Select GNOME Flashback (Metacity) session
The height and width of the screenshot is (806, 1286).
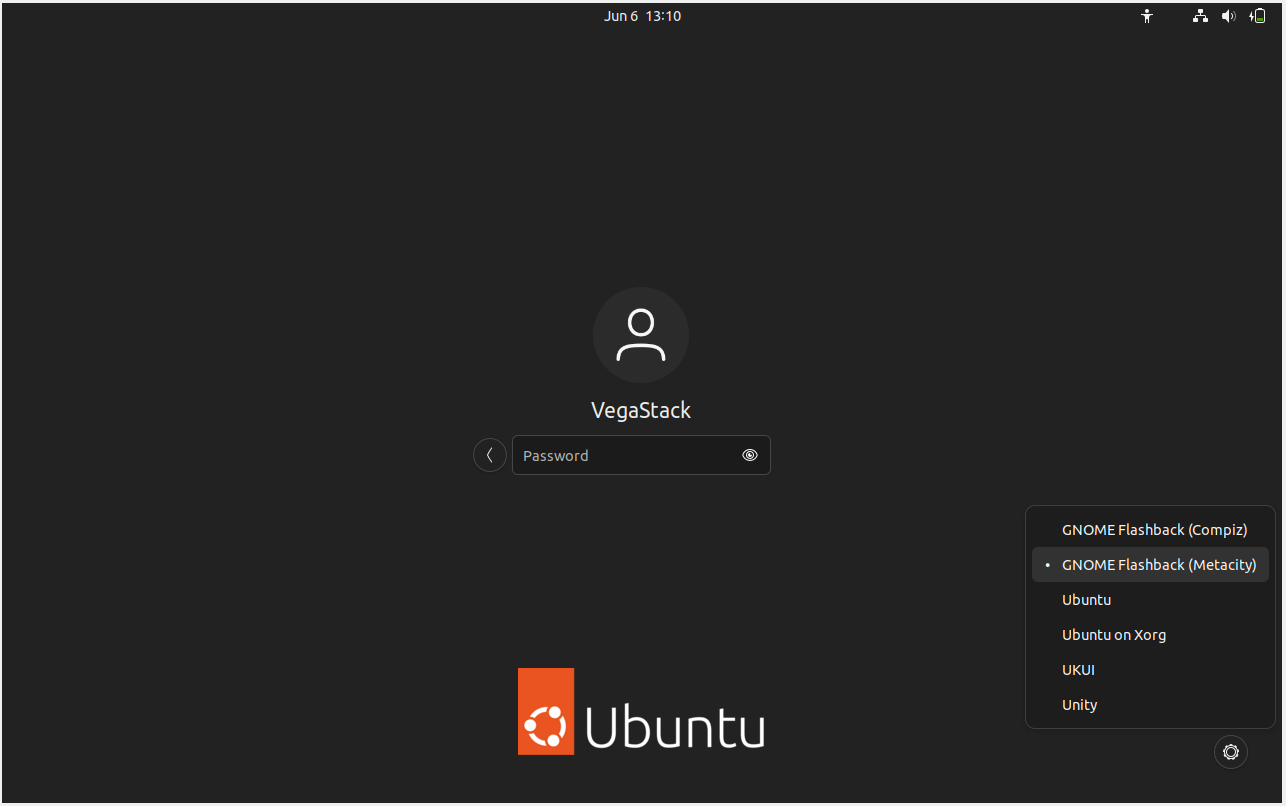1150,565
